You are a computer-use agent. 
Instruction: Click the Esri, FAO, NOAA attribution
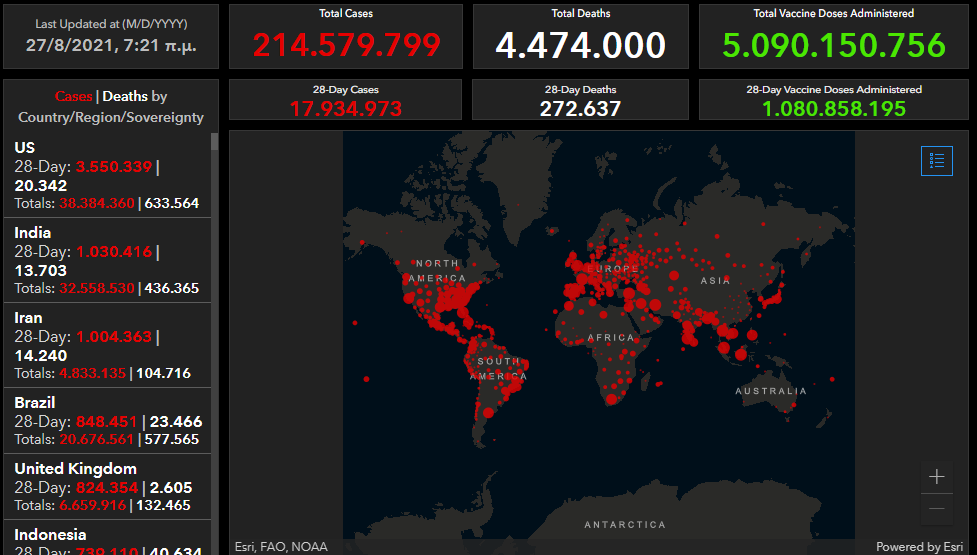(281, 547)
